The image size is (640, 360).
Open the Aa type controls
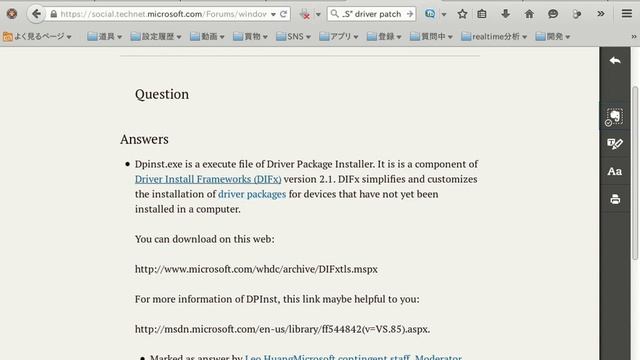(x=615, y=171)
